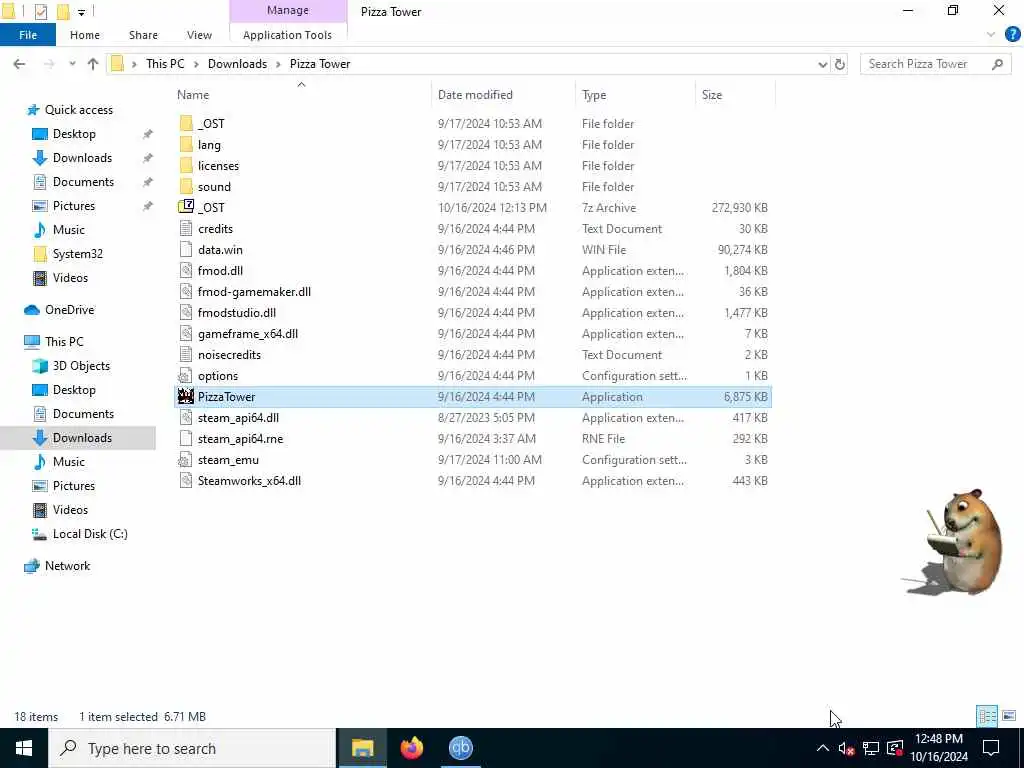
Task: Select the data.win file
Action: (473, 249)
